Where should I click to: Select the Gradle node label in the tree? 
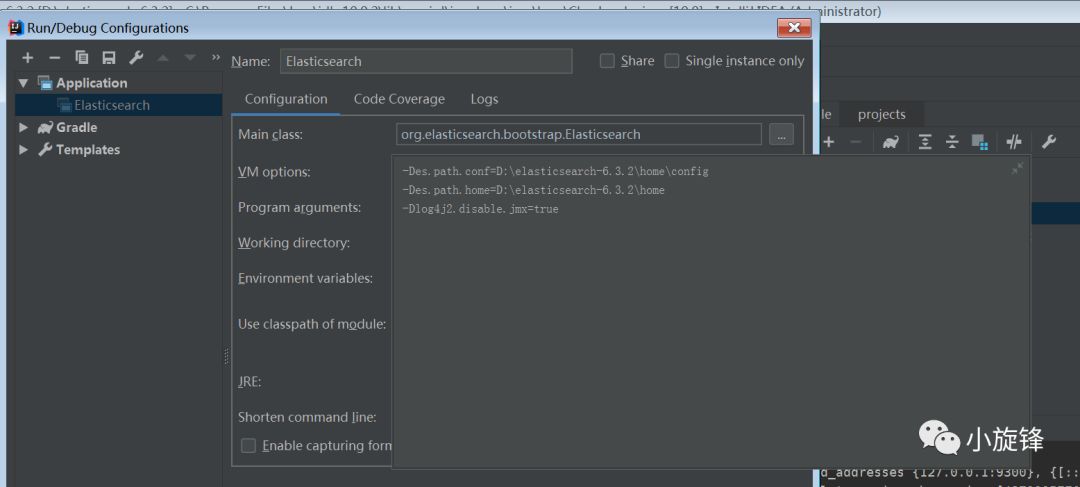click(x=76, y=127)
